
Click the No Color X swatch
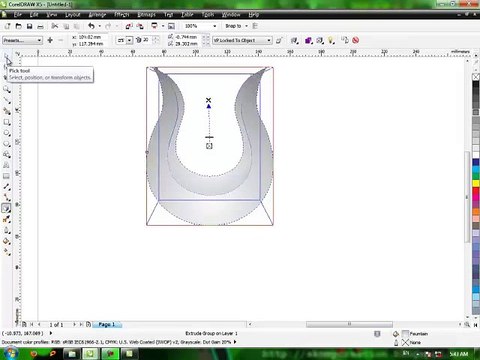coord(476,77)
